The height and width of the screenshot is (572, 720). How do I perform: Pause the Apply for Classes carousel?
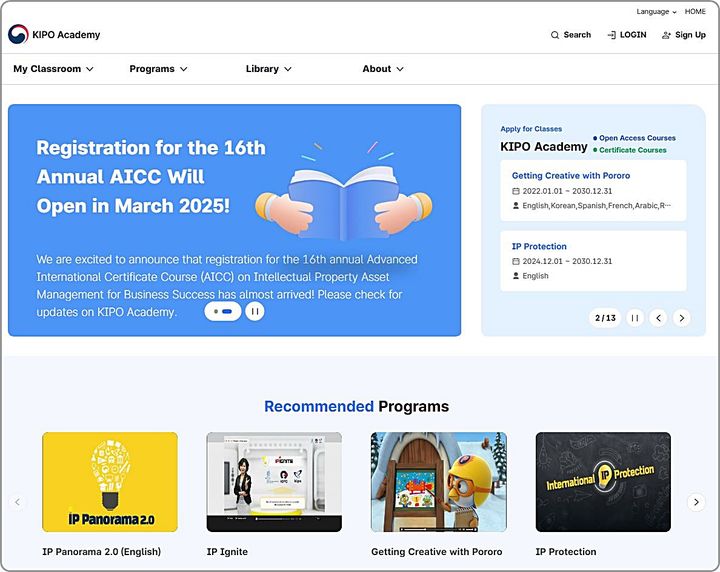[x=635, y=318]
